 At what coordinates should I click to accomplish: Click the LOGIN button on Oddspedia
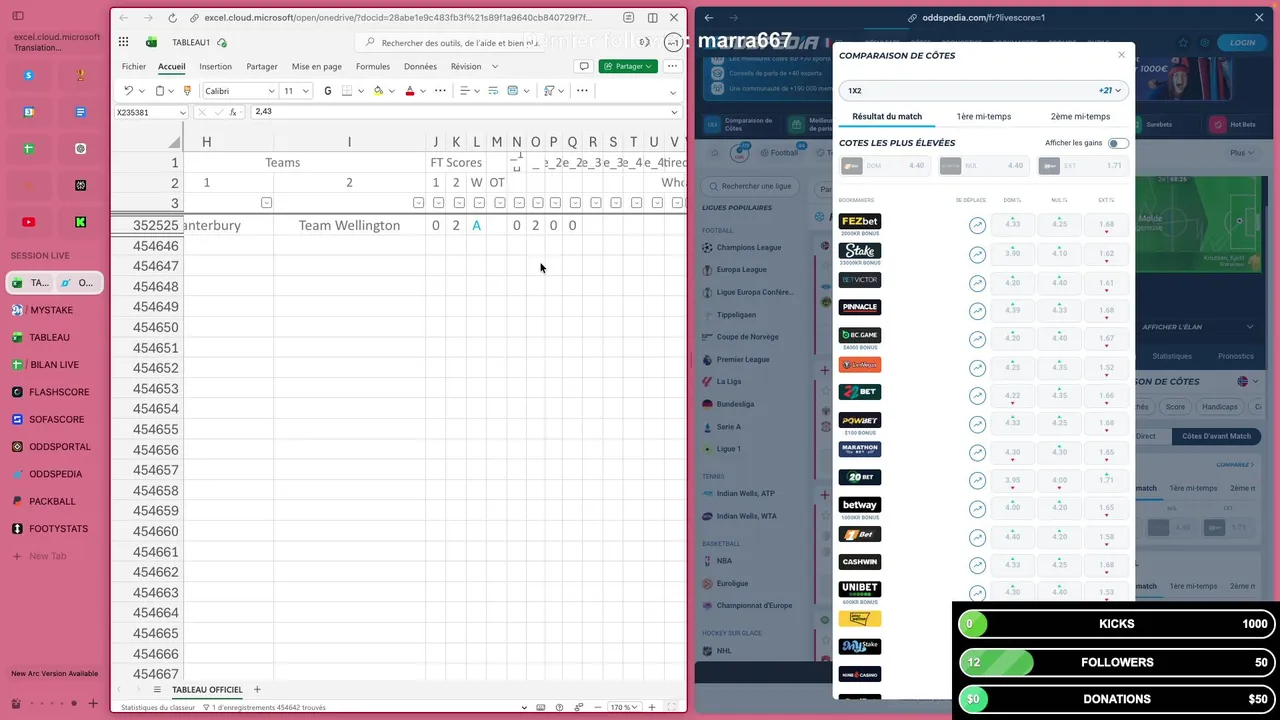tap(1243, 43)
